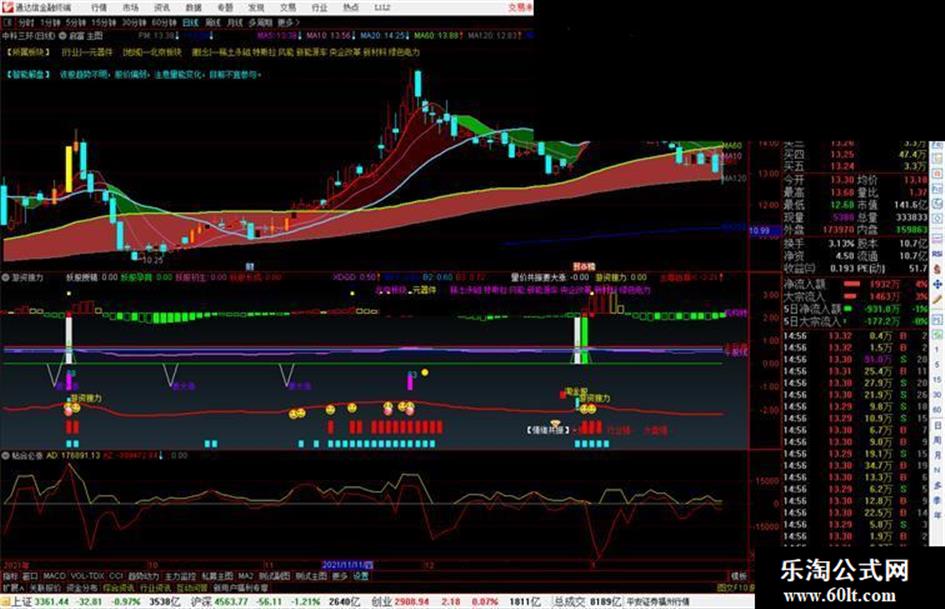Viewport: 945px width, 609px height.
Task: Select the 指标 tab at bottom
Action: [10, 576]
